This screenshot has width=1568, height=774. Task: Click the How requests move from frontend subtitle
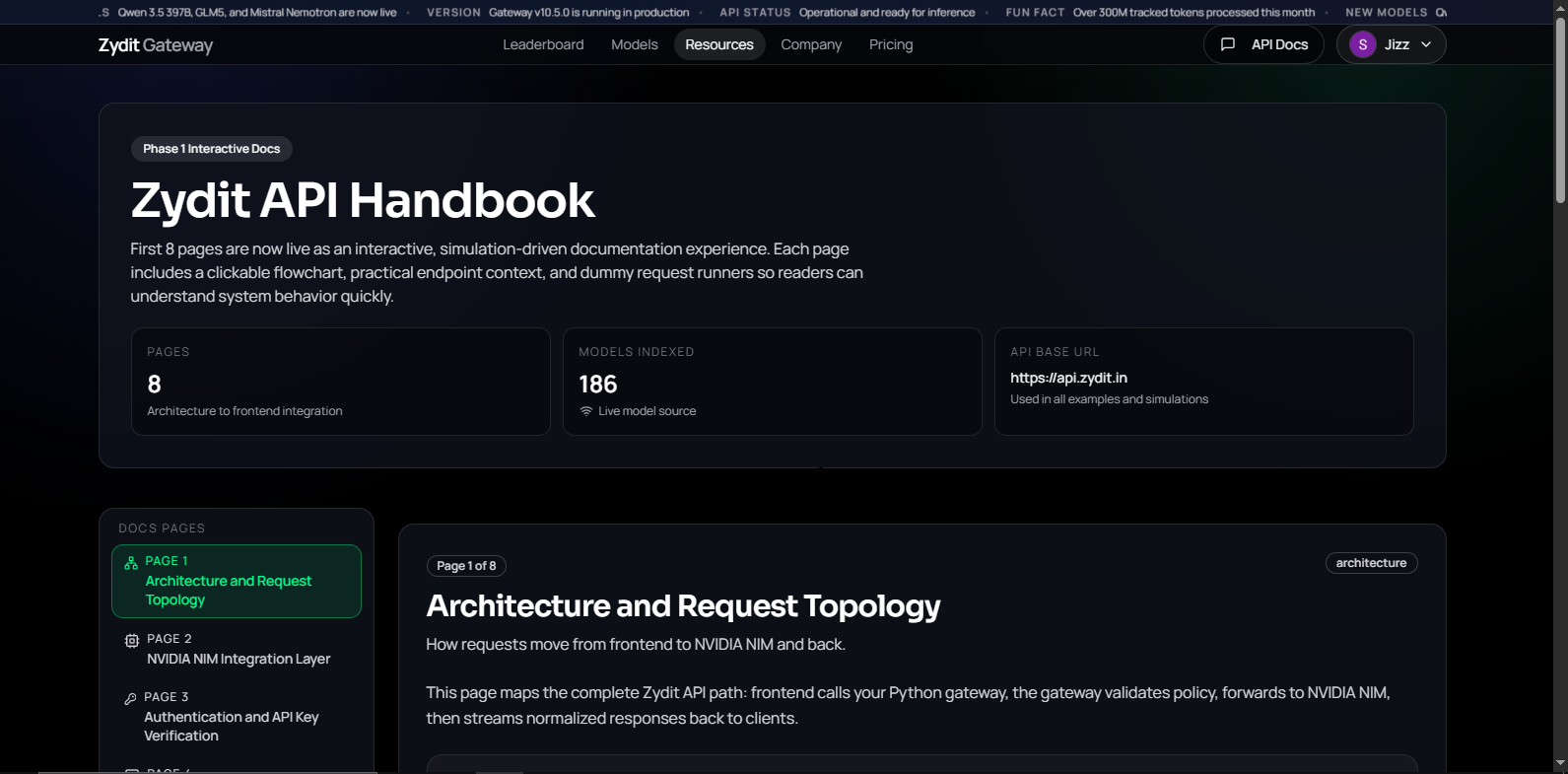tap(636, 645)
